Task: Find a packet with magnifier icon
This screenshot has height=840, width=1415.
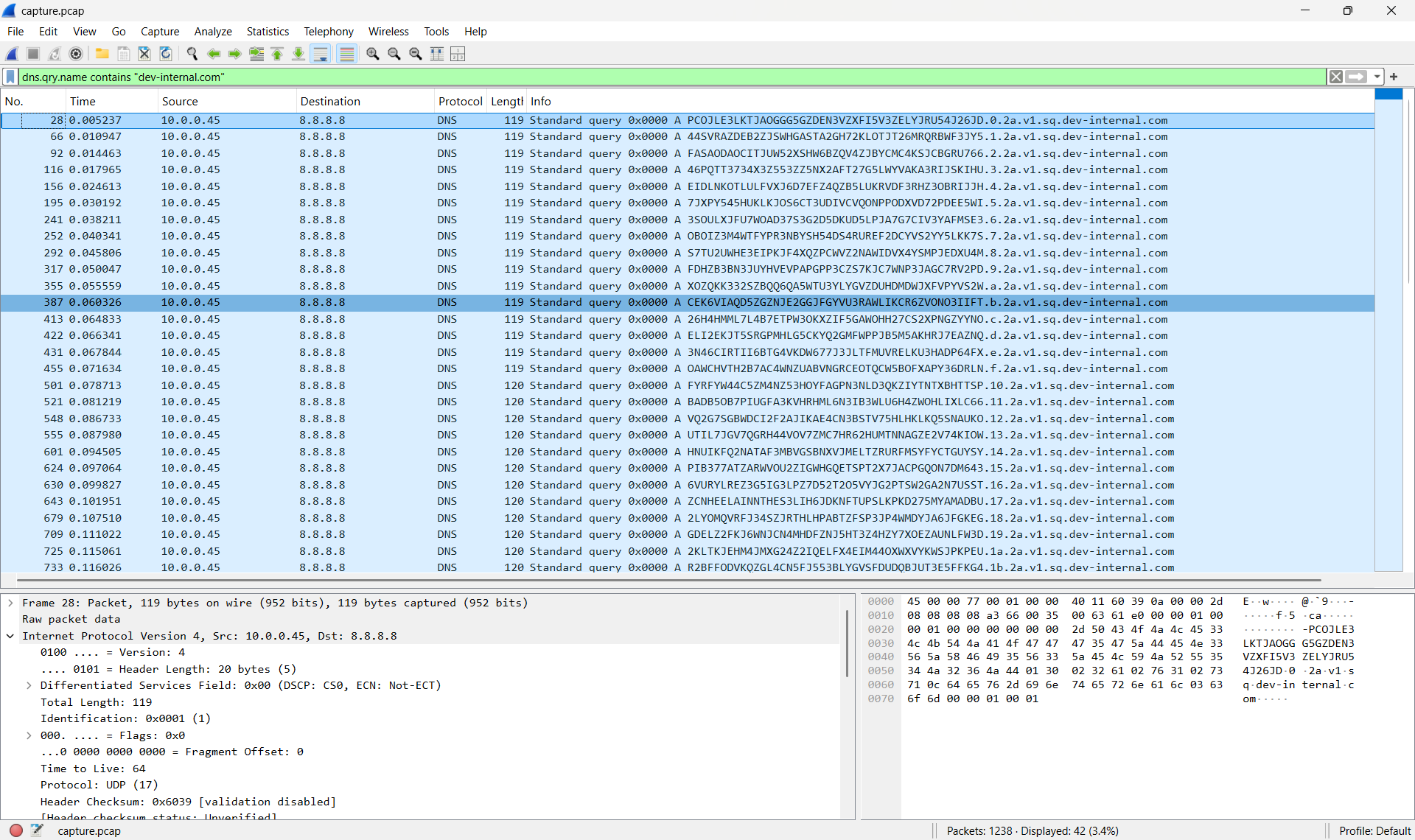Action: pyautogui.click(x=192, y=54)
